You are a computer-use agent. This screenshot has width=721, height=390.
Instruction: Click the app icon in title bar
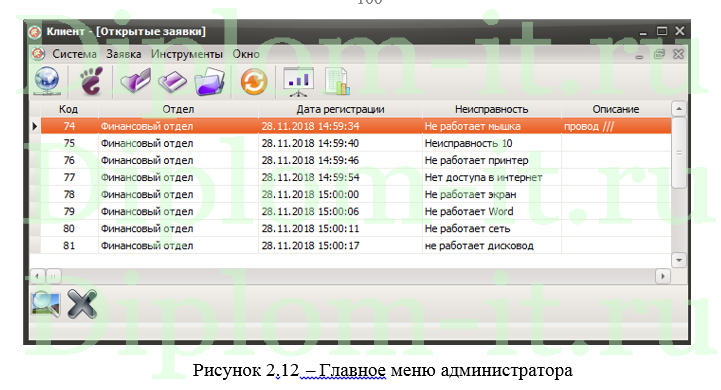[x=35, y=32]
